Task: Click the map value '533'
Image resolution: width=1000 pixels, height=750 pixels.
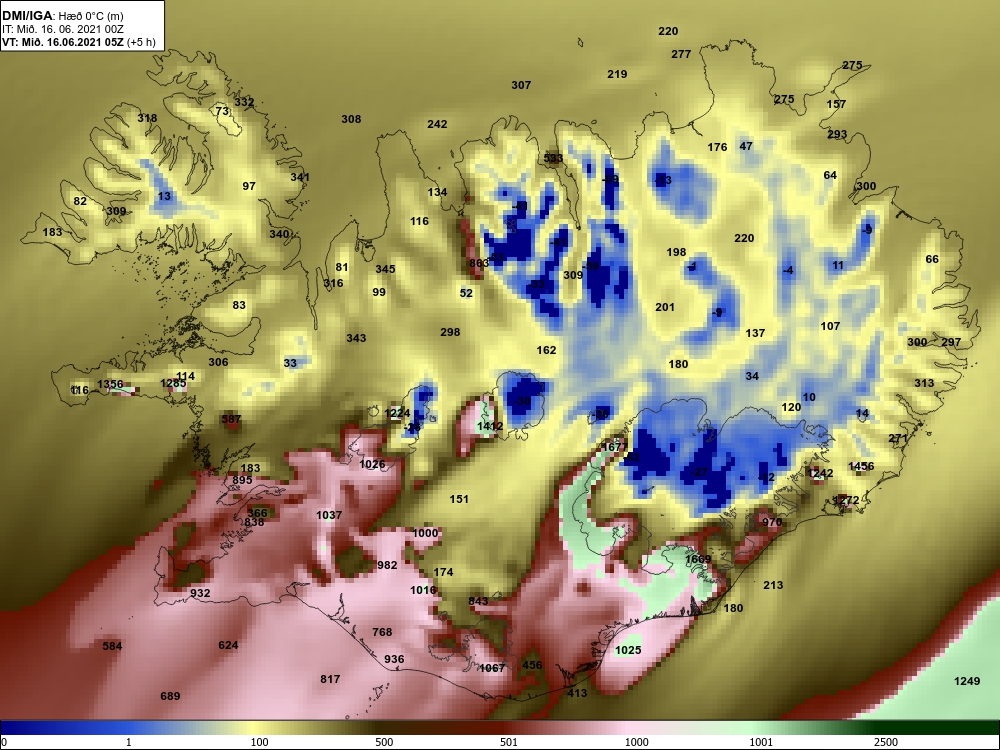Action: tap(554, 158)
